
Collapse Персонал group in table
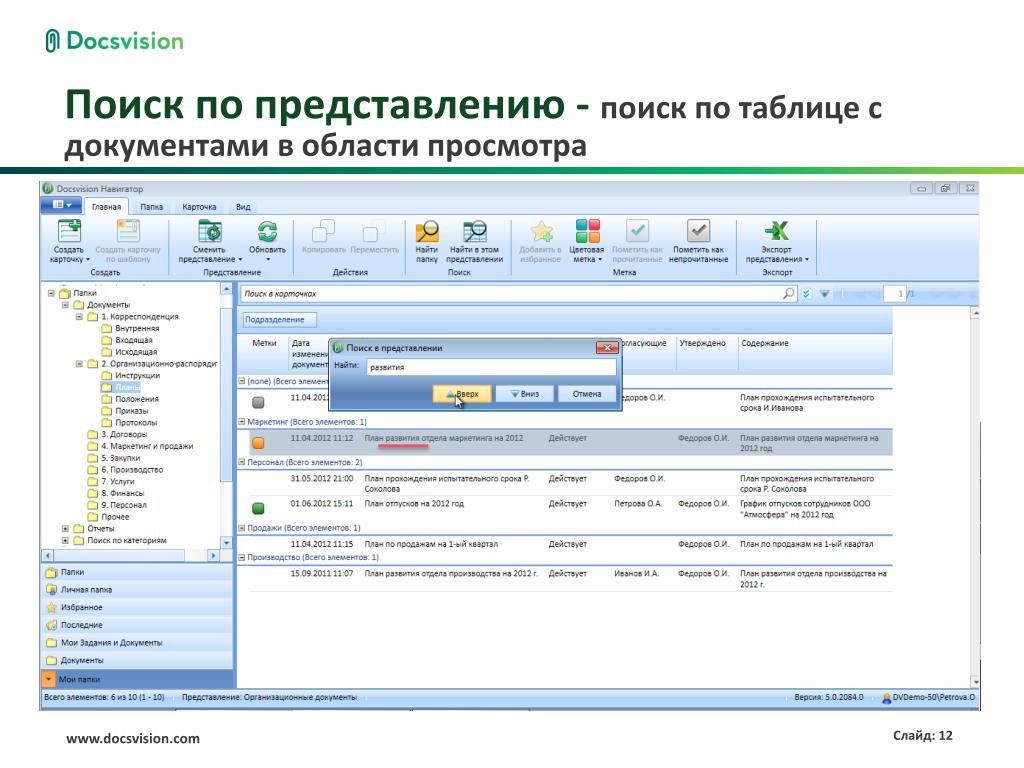[242, 462]
